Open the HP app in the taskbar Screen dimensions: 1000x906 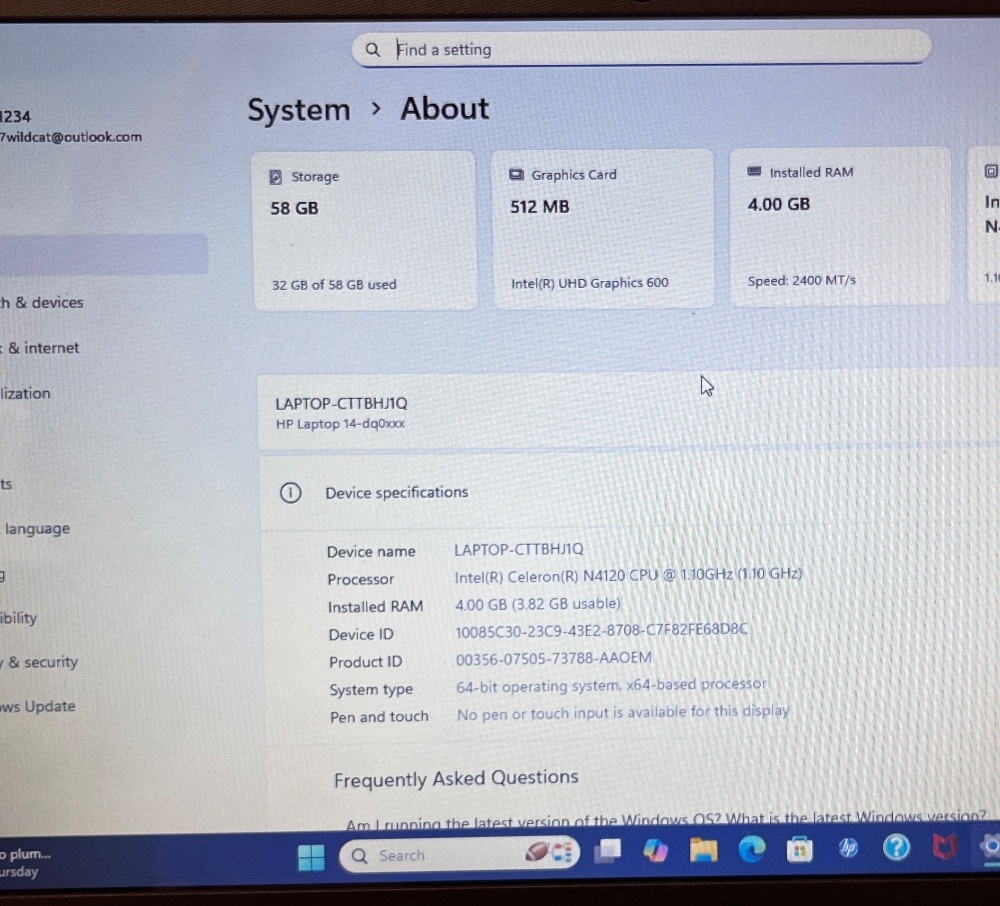click(x=848, y=848)
